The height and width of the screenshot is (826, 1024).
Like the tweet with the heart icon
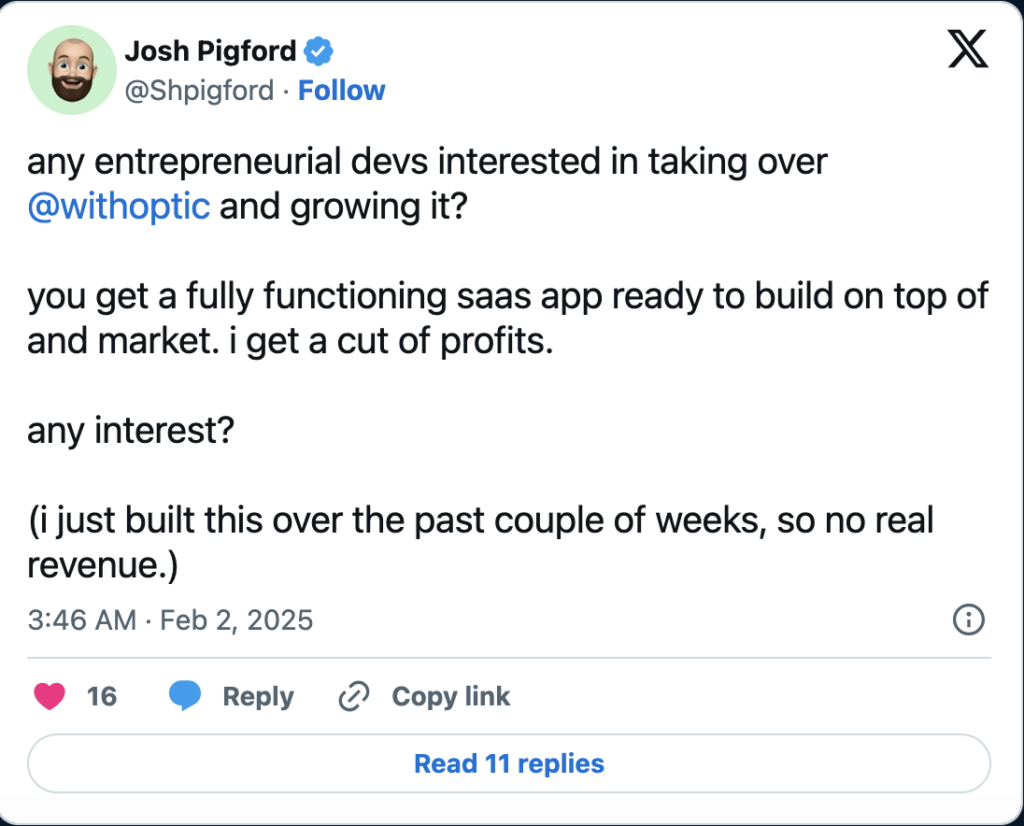(x=49, y=696)
